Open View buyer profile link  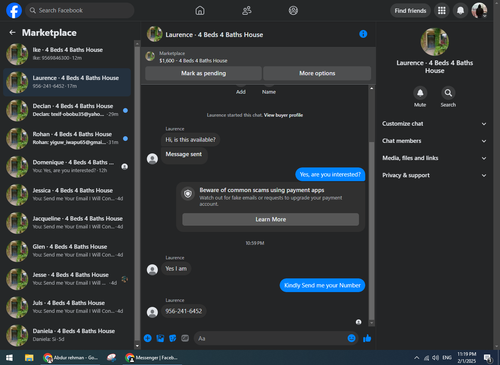pos(283,115)
